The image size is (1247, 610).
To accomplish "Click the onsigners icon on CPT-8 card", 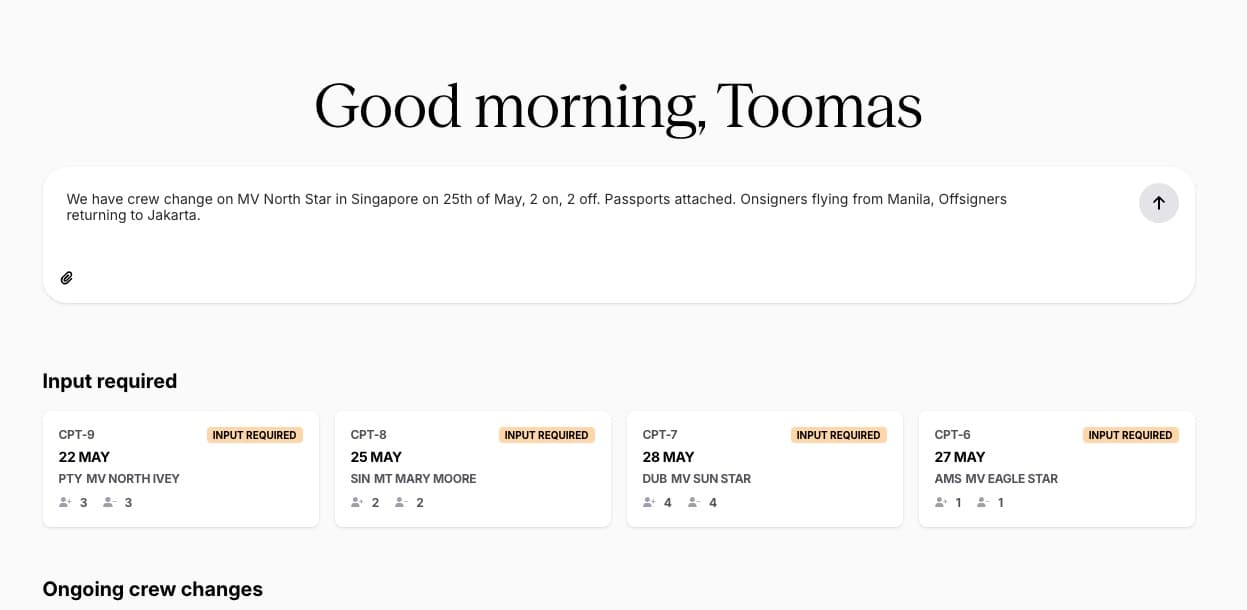I will click(358, 502).
